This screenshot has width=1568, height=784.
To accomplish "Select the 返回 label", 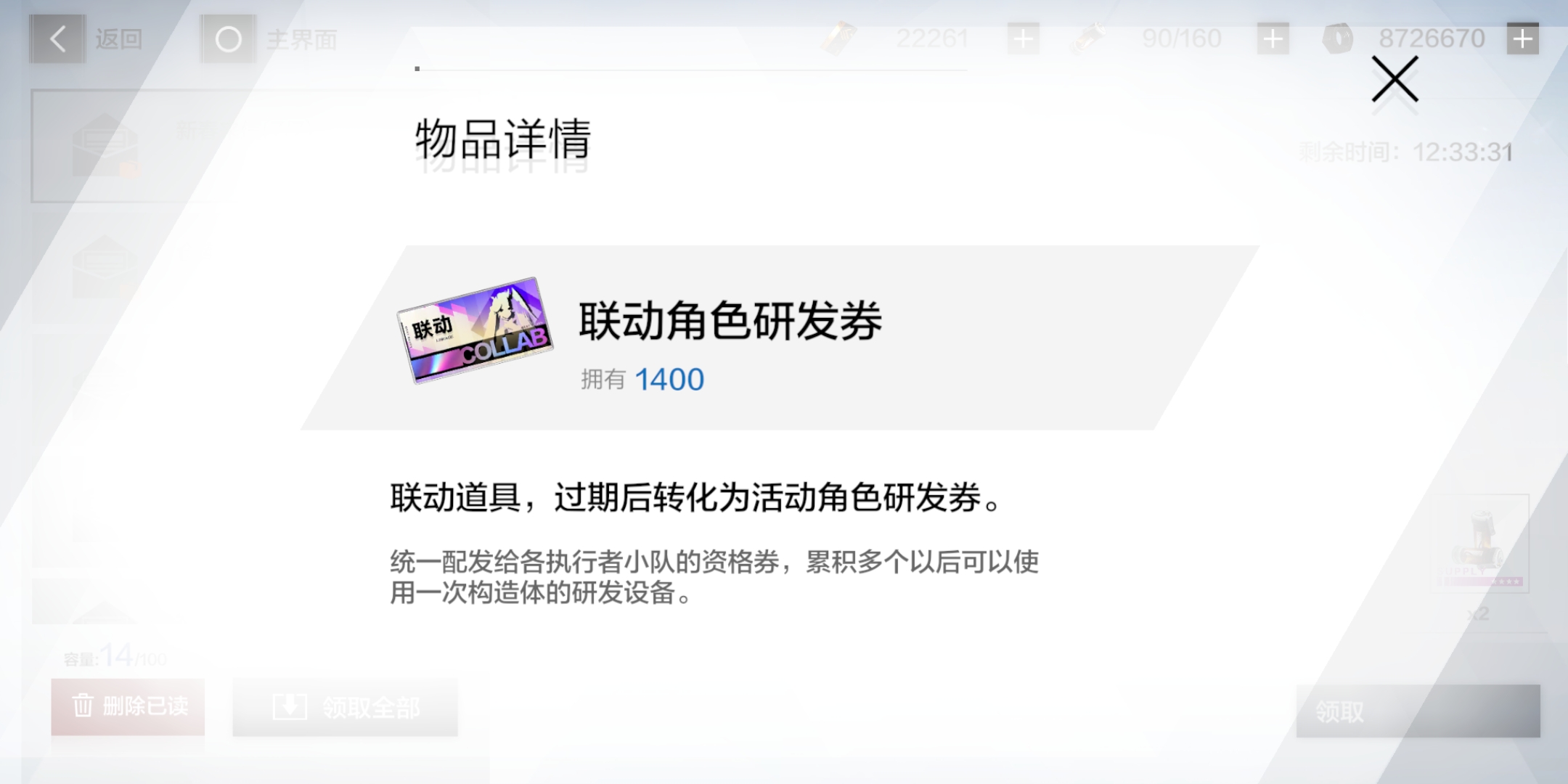I will click(118, 38).
